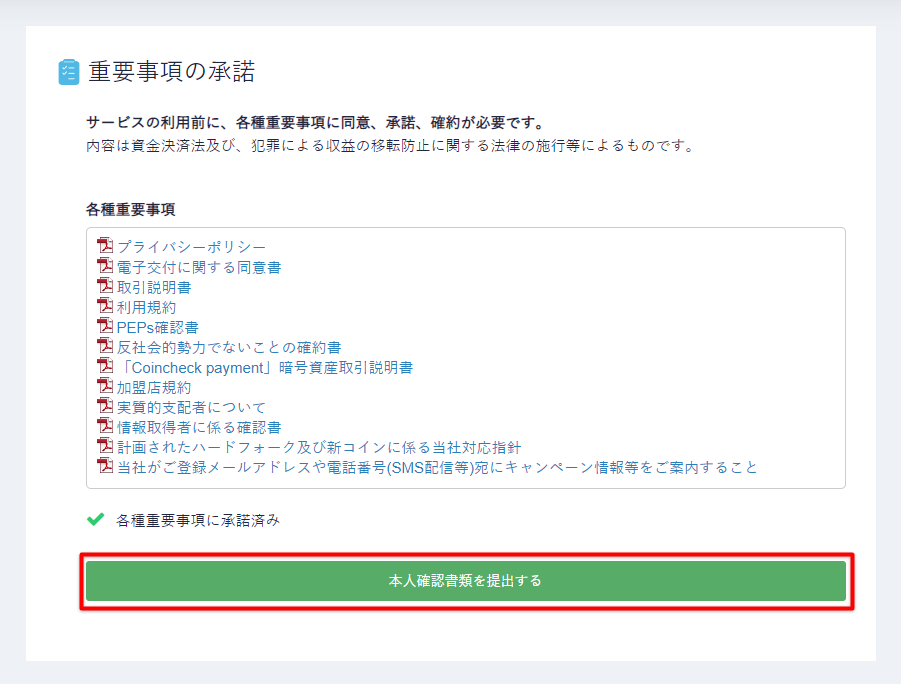Click PDF icon beside 加盟店規約
The image size is (901, 684).
(x=105, y=386)
